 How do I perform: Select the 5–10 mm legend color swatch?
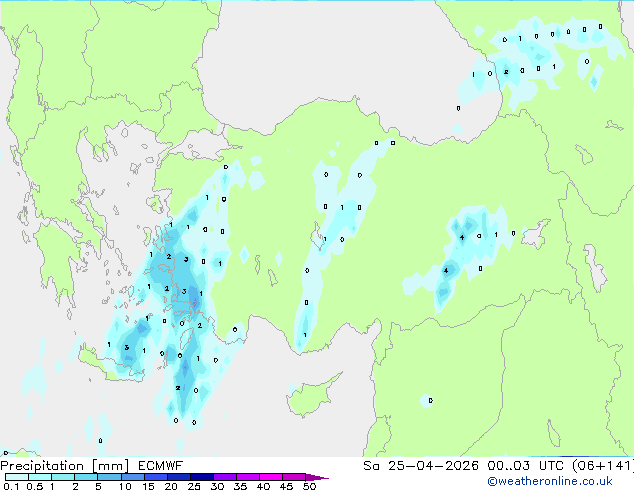pos(110,477)
